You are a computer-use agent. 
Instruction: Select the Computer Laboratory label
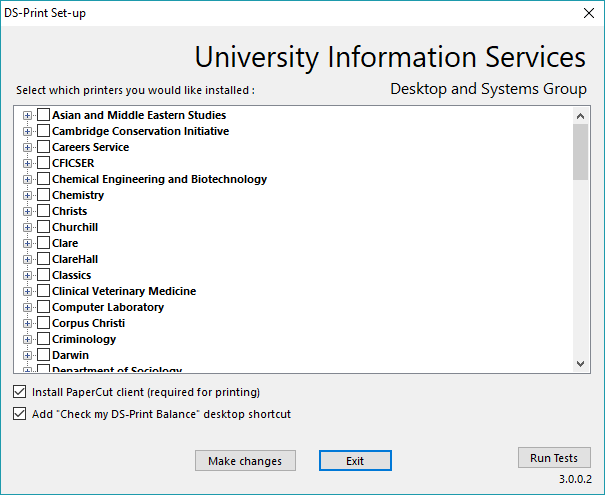pyautogui.click(x=108, y=307)
